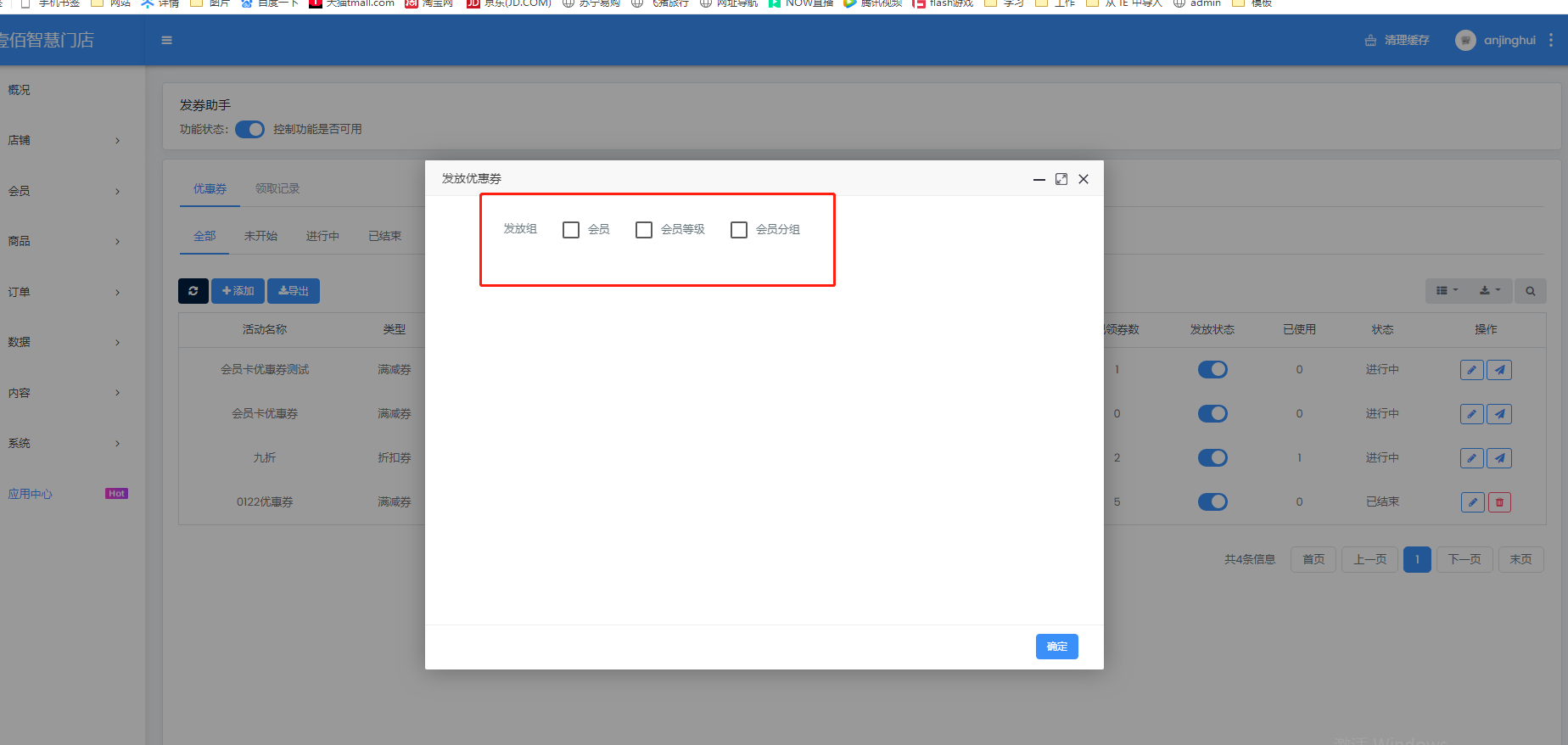
Task: Open the column list view dropdown
Action: tap(1447, 291)
